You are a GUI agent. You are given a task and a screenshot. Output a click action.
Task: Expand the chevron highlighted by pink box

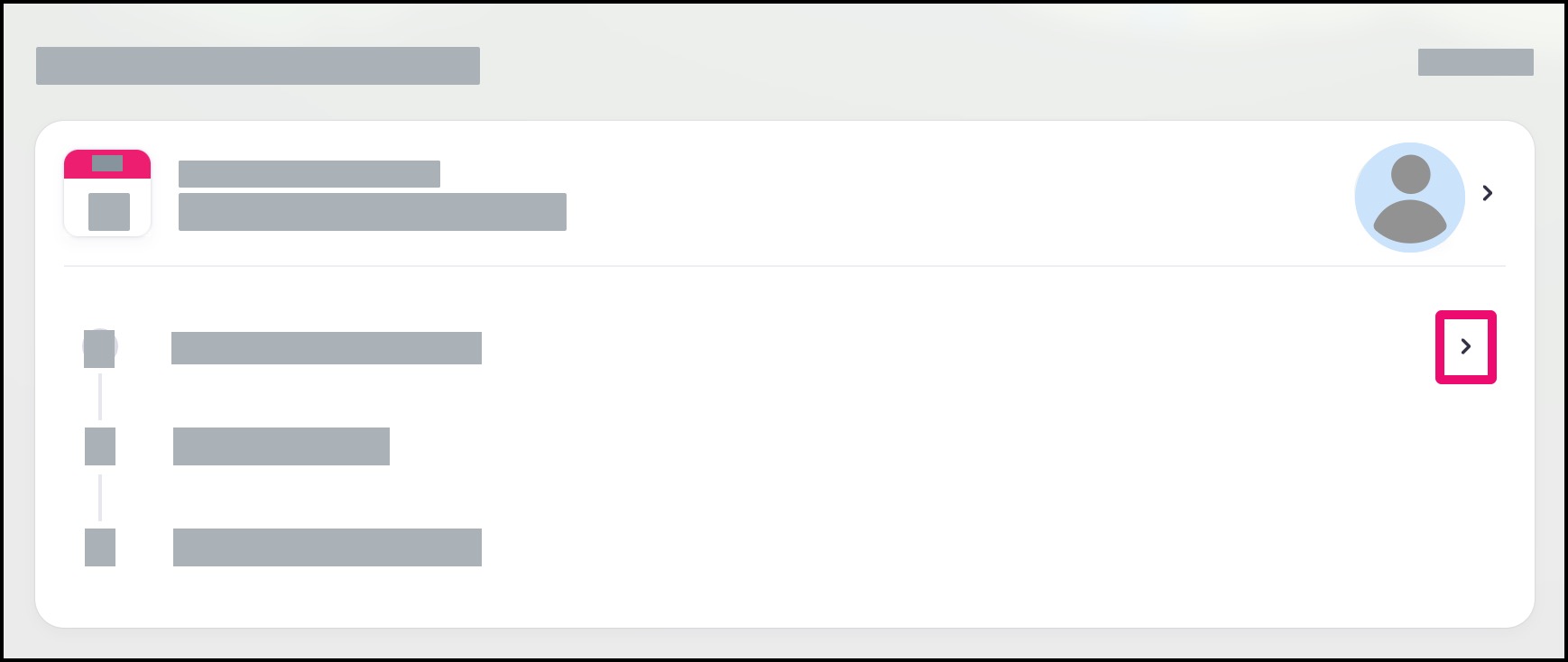(x=1466, y=346)
